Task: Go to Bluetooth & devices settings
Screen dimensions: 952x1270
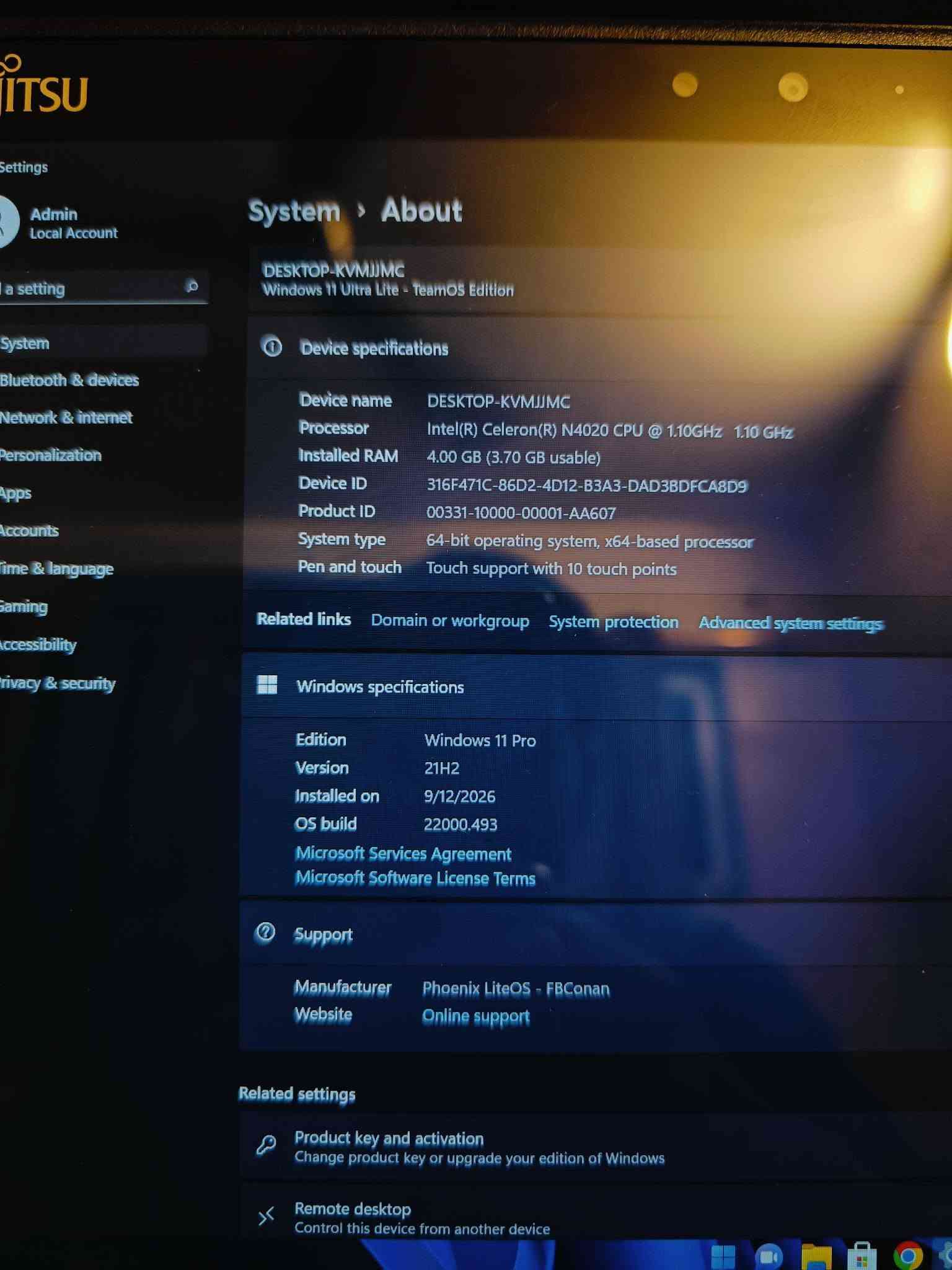Action: [x=69, y=380]
